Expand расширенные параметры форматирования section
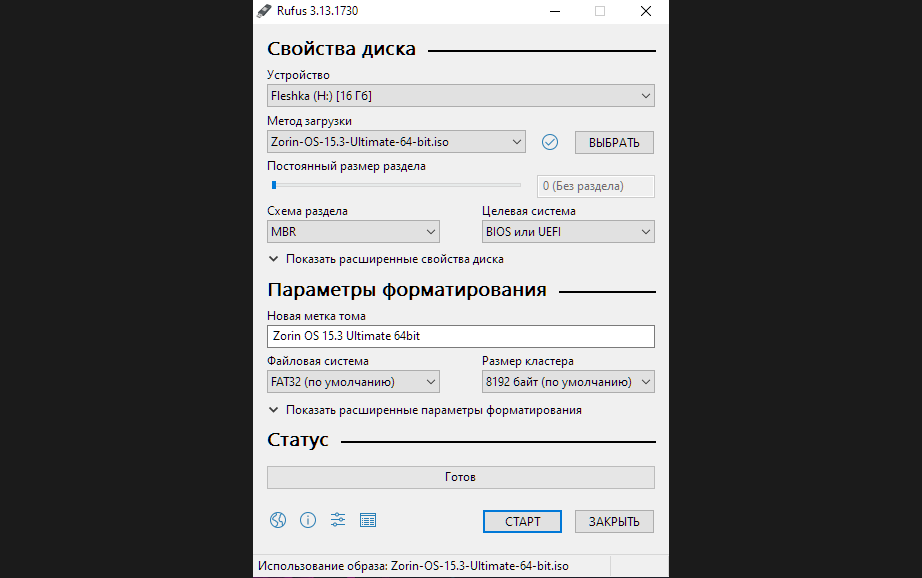 pyautogui.click(x=425, y=410)
